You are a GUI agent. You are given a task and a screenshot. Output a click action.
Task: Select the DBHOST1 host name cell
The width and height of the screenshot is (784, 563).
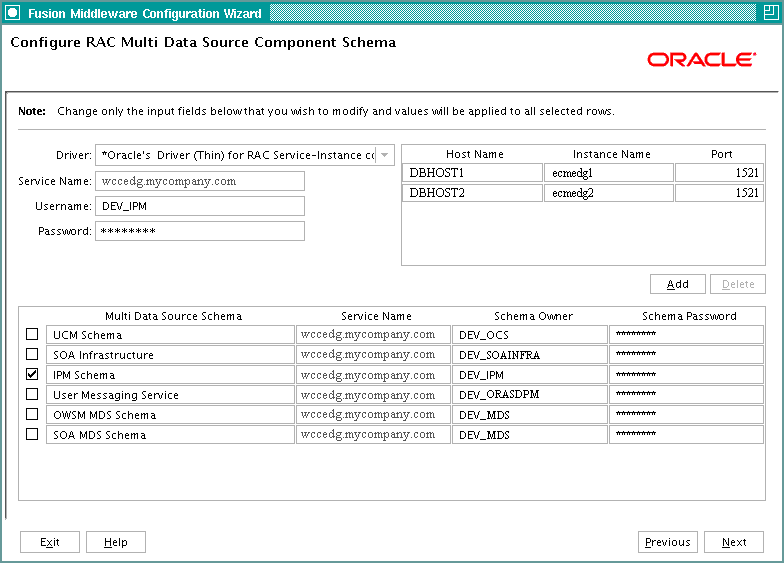click(x=472, y=172)
